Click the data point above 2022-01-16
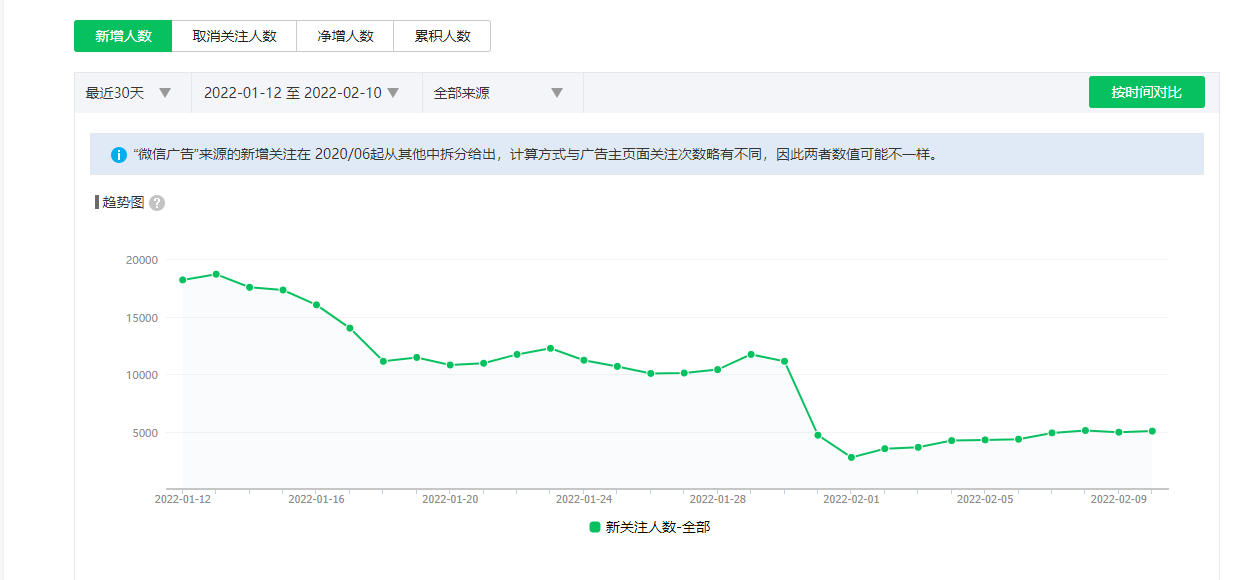Image resolution: width=1238 pixels, height=580 pixels. pyautogui.click(x=316, y=305)
